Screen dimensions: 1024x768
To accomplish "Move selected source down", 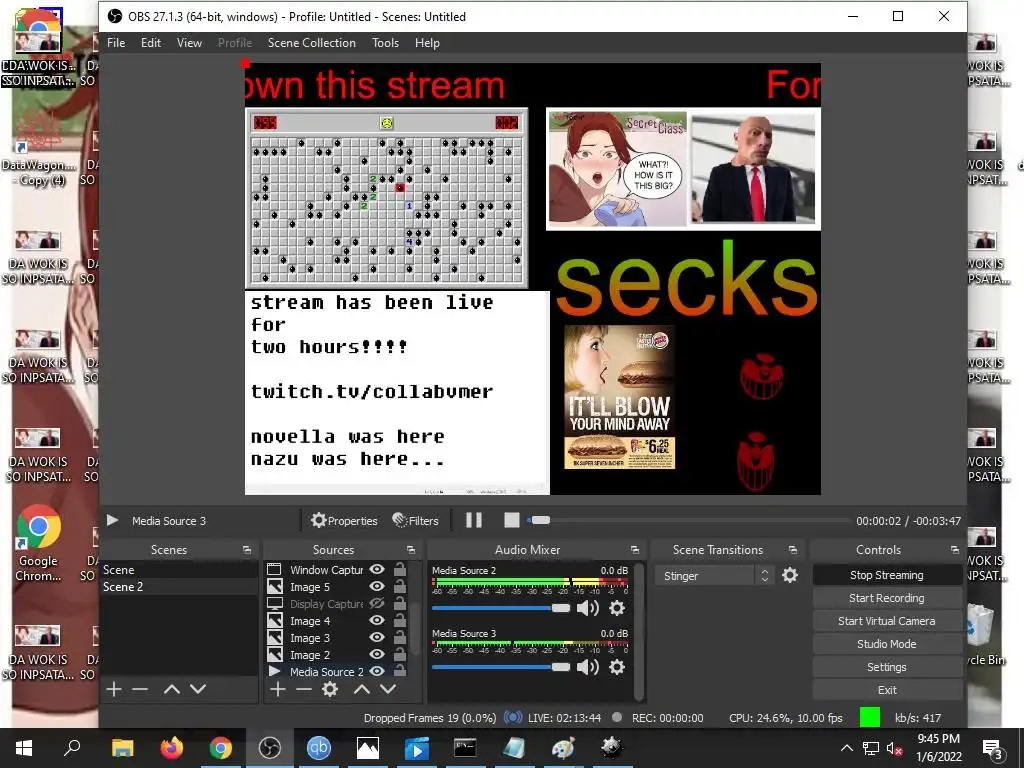I will [388, 689].
